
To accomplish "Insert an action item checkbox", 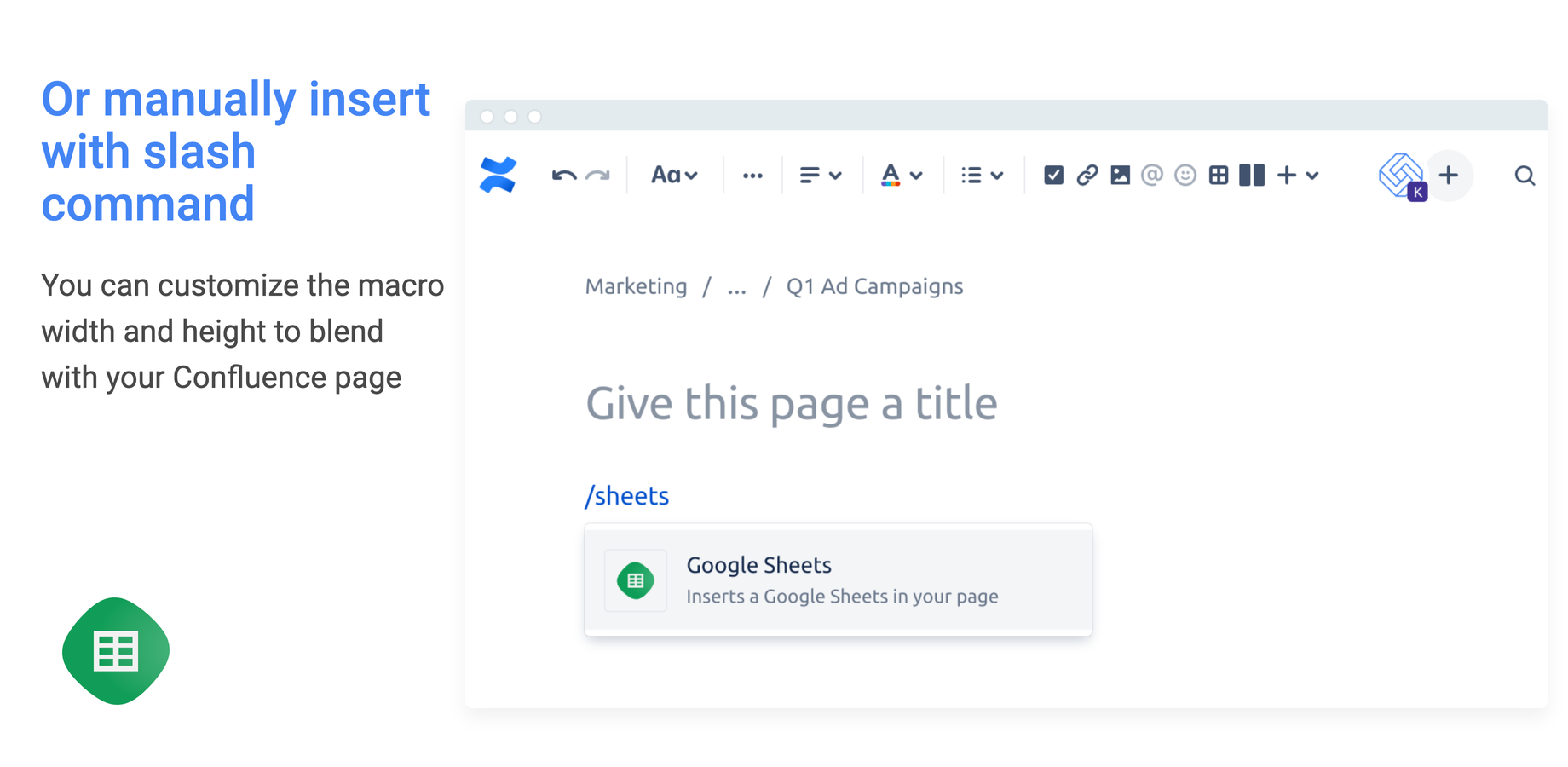I will 1053,176.
